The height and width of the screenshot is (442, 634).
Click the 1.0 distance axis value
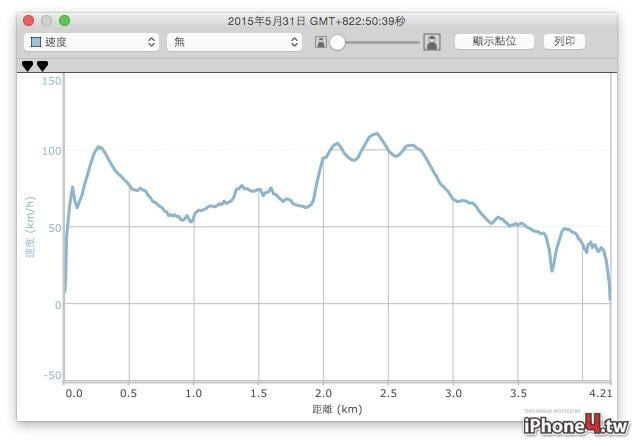pyautogui.click(x=193, y=393)
